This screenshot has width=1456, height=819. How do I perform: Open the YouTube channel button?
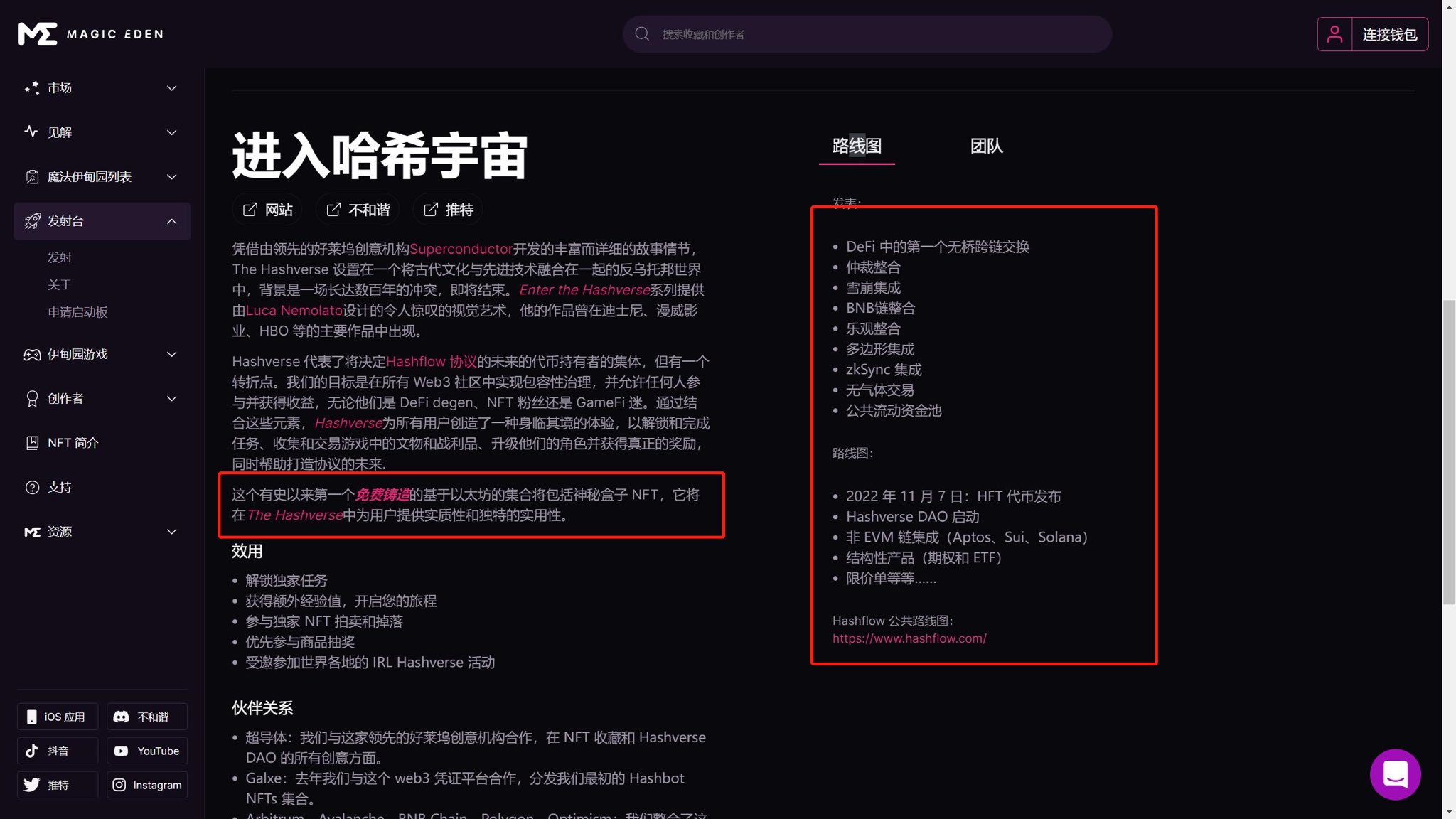147,750
